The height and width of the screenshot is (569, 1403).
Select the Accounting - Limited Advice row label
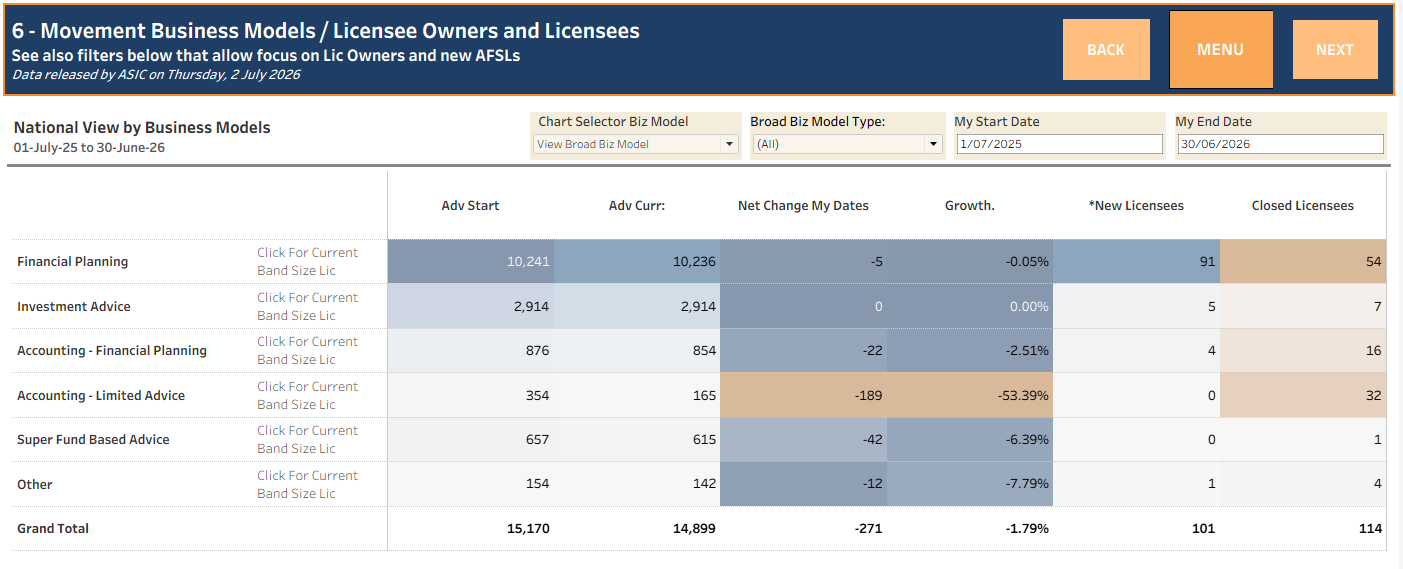tap(101, 395)
